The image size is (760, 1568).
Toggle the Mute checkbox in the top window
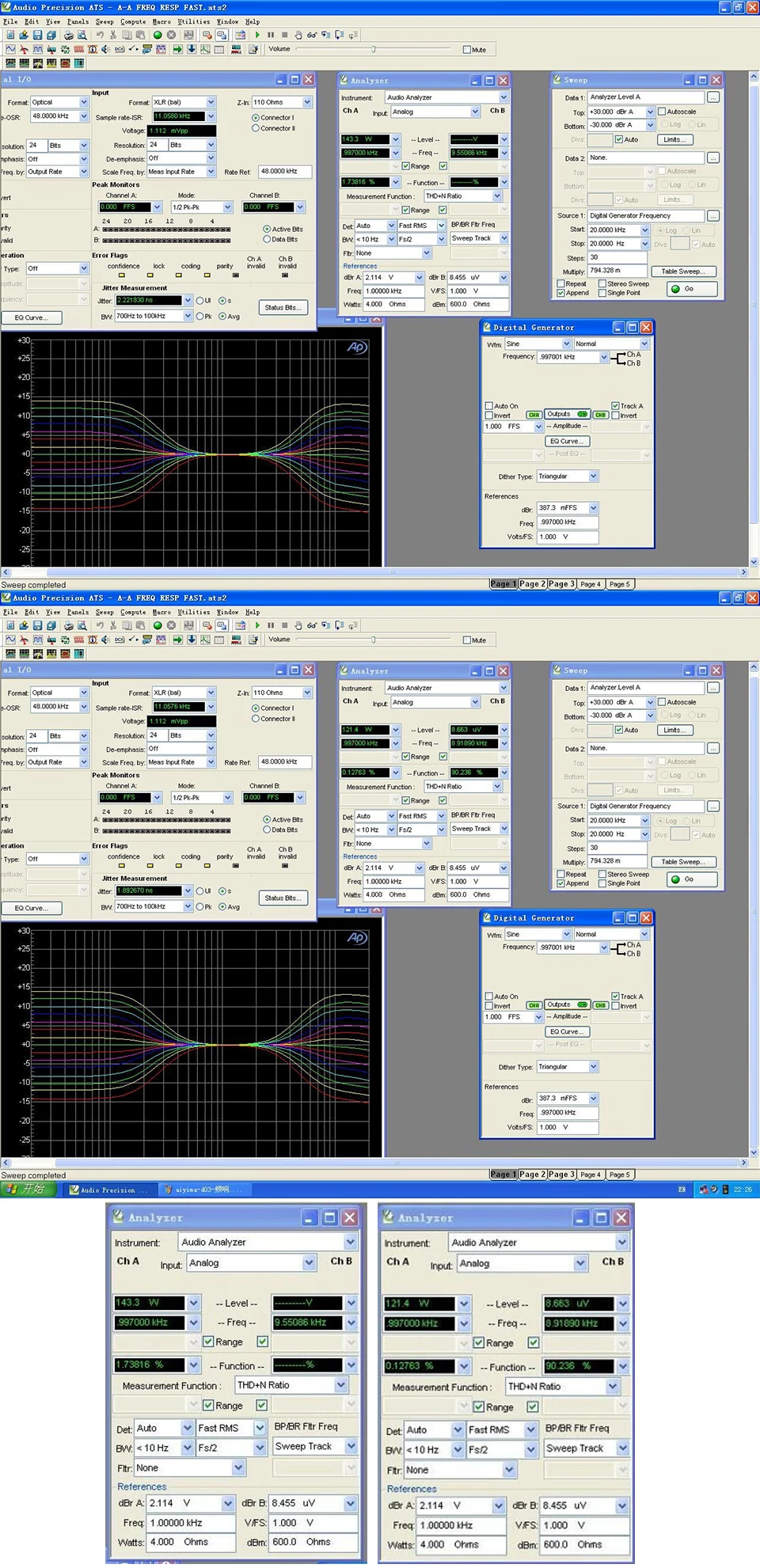466,50
